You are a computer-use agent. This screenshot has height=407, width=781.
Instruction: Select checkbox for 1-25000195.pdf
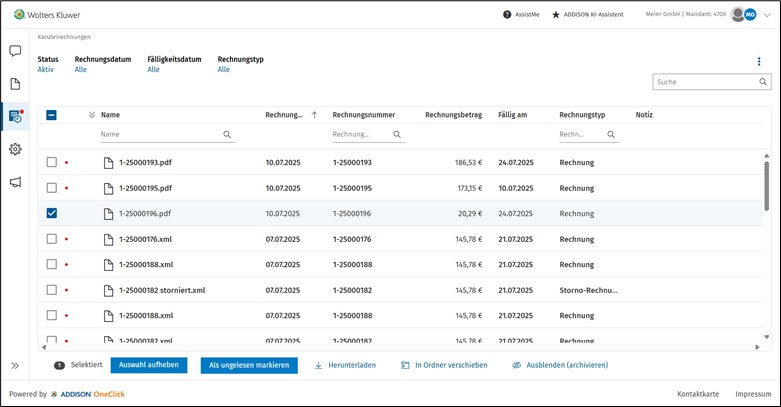(51, 188)
